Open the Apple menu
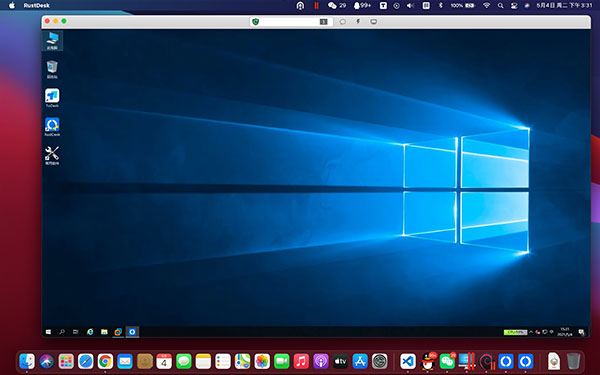Screen dimensions: 600x375 pos(12,5)
